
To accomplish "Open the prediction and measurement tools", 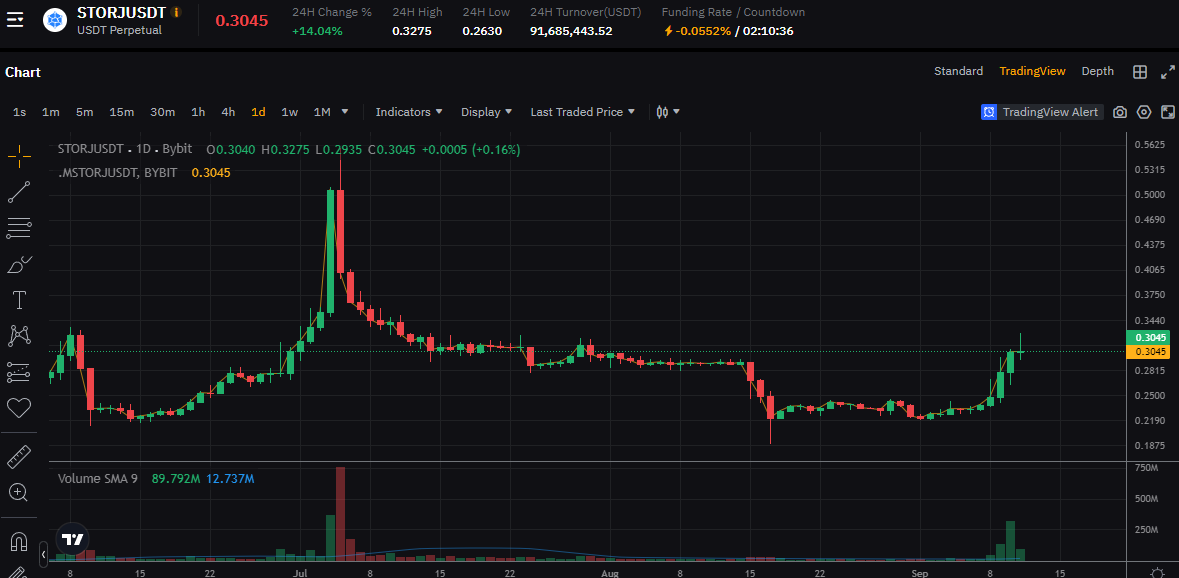I will [19, 372].
